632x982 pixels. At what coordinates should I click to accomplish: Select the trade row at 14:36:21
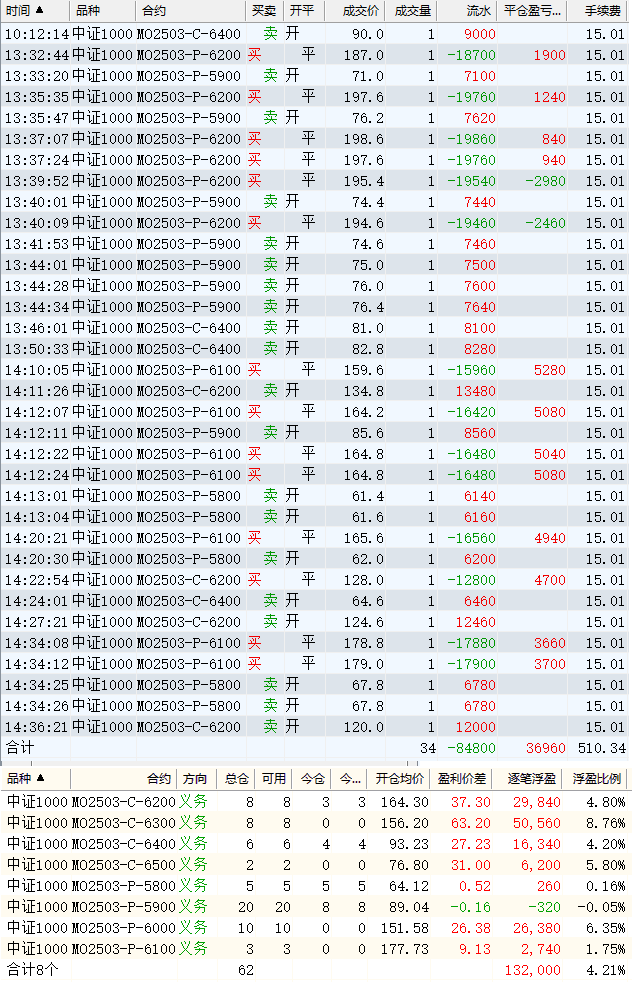[x=315, y=727]
